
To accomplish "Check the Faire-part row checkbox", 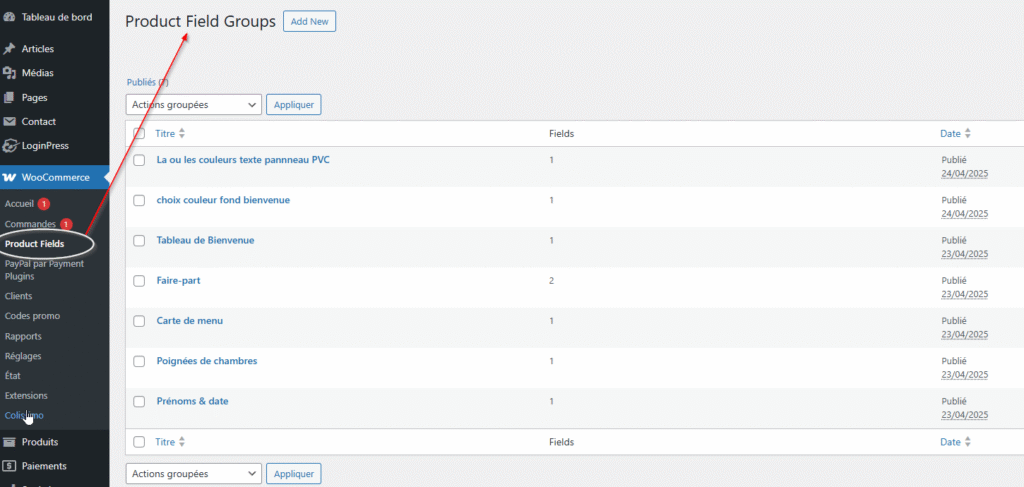I will pos(140,281).
